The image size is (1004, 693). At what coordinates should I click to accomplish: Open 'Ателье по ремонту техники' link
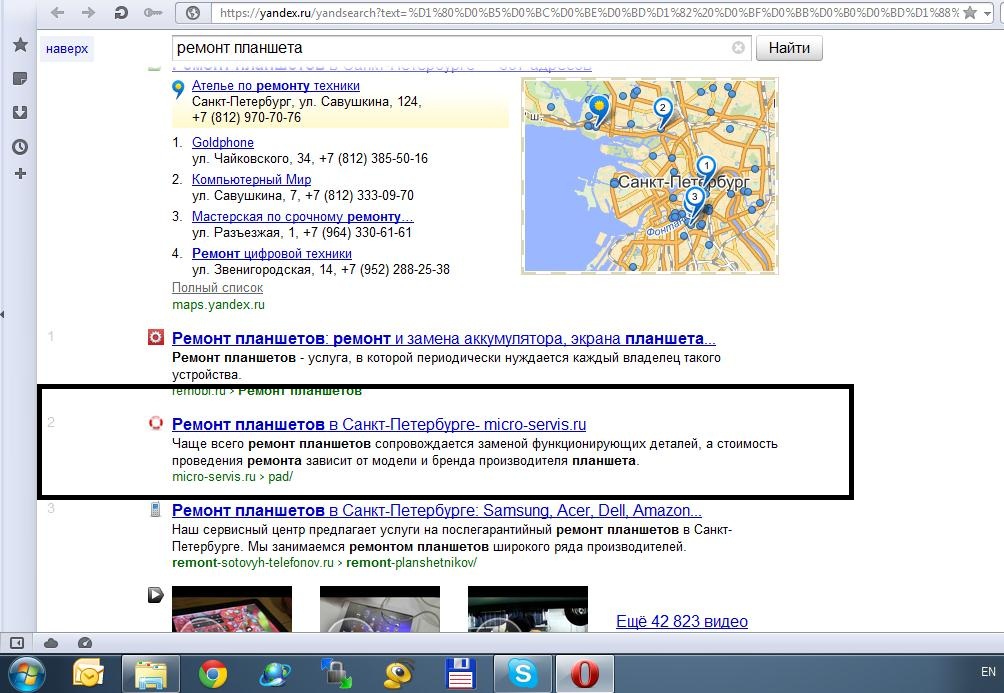(x=275, y=86)
